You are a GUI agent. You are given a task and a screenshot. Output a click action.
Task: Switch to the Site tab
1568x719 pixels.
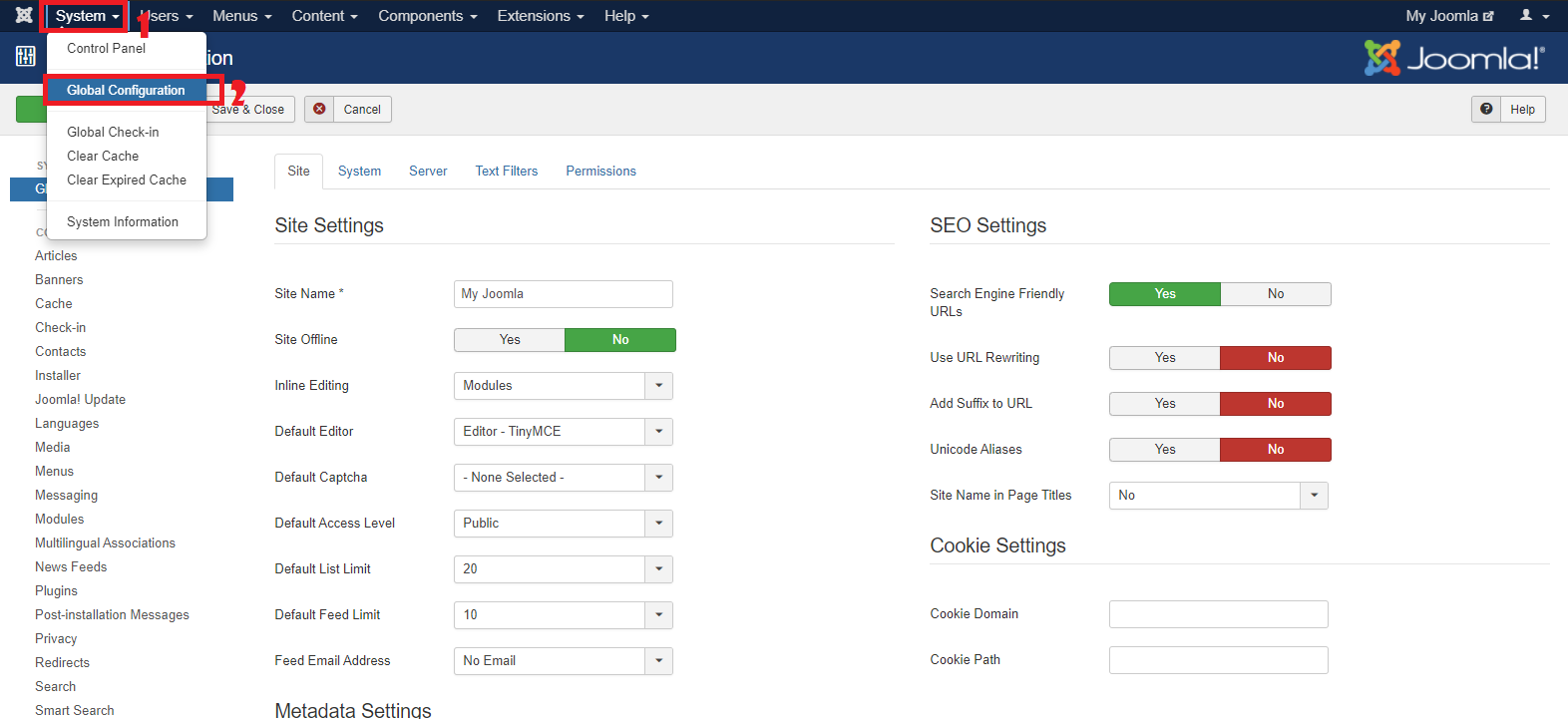tap(298, 172)
